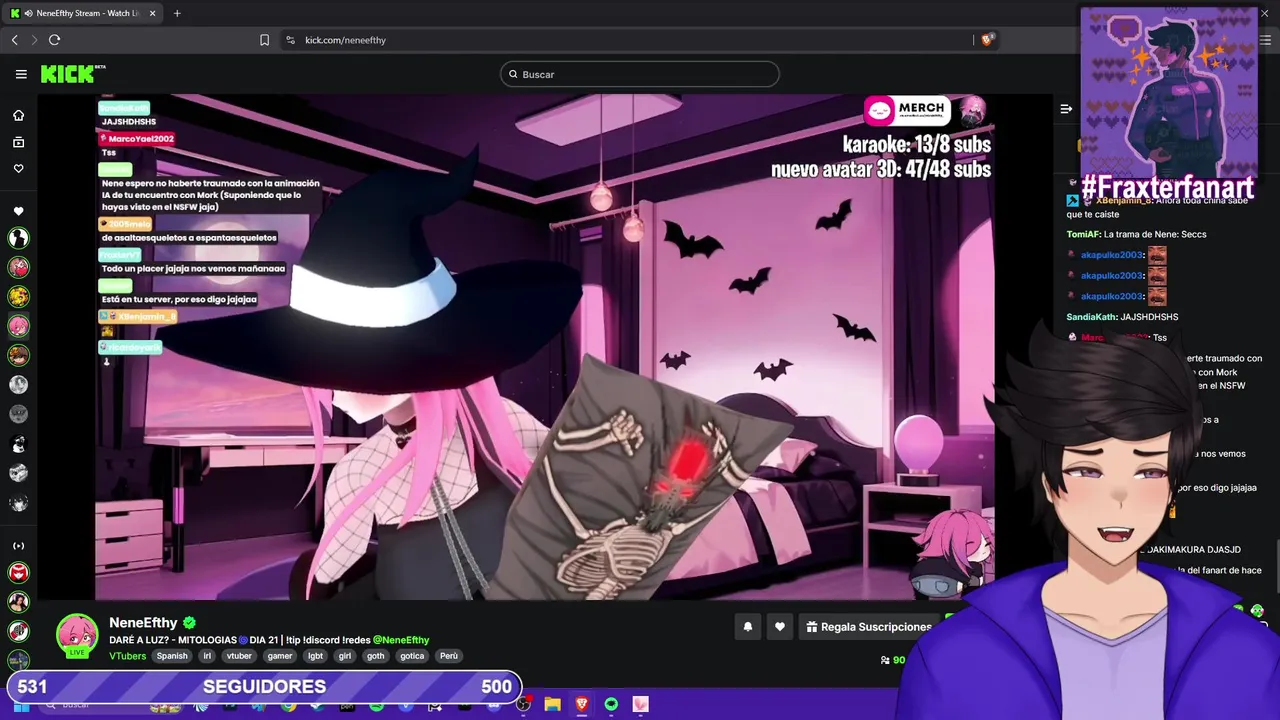
Task: Click the stream video player
Action: [545, 347]
